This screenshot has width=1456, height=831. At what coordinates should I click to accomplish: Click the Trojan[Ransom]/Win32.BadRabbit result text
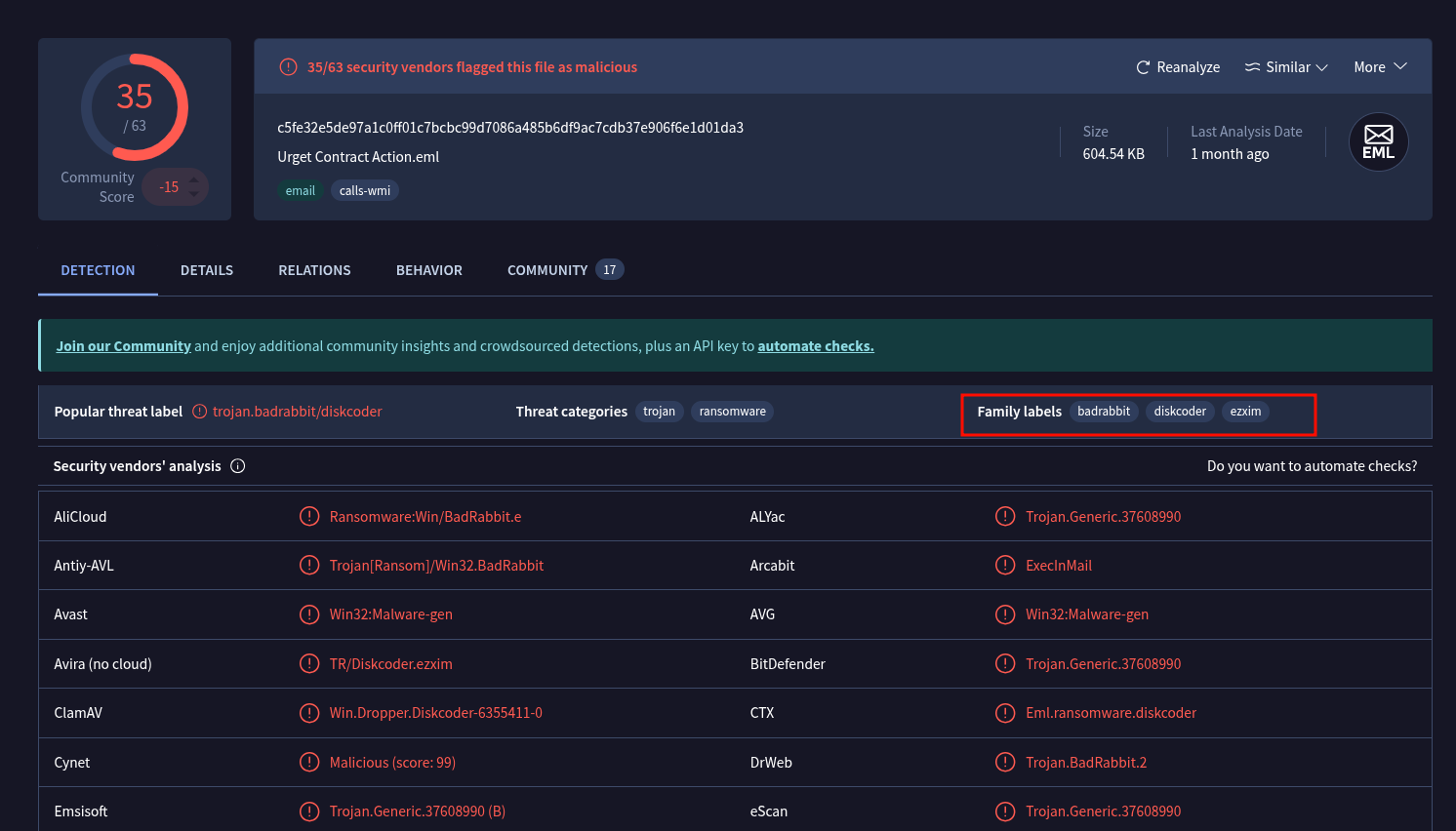tap(436, 566)
